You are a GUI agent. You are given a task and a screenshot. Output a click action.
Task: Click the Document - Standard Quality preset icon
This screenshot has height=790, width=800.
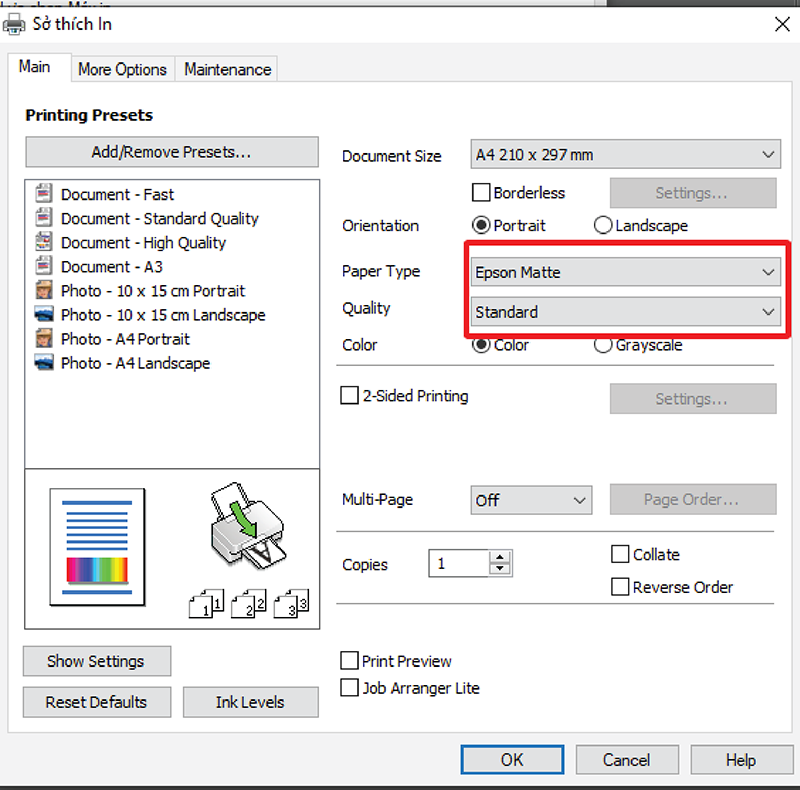[x=43, y=217]
